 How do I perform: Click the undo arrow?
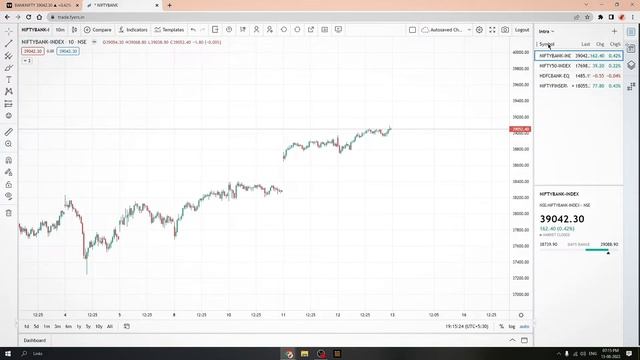point(193,30)
